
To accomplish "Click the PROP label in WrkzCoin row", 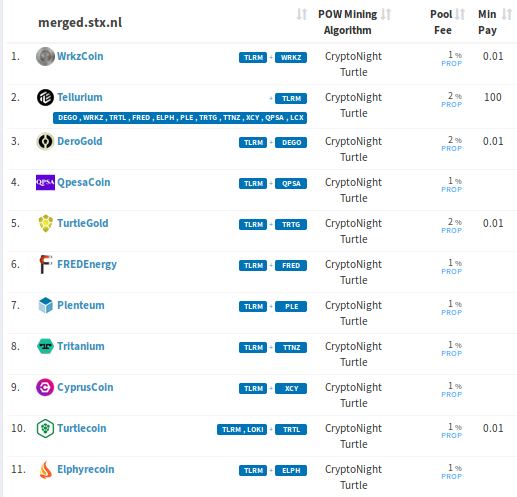I will click(x=452, y=64).
